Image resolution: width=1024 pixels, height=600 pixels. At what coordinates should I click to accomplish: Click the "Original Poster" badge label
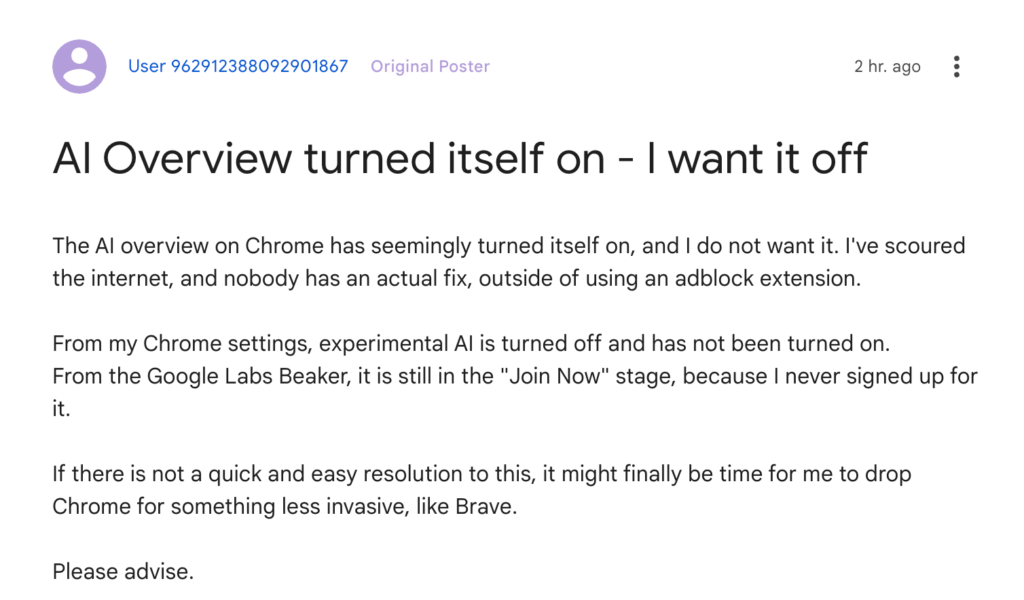tap(430, 67)
